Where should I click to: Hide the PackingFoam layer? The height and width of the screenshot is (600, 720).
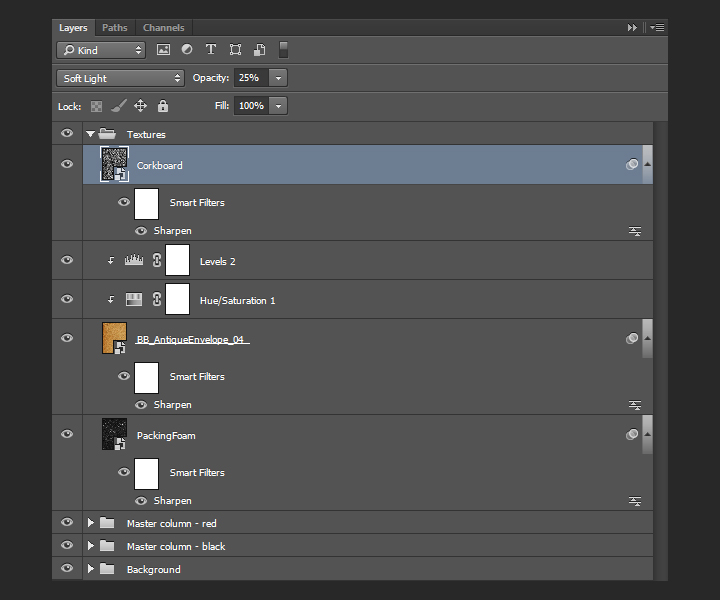(x=67, y=434)
